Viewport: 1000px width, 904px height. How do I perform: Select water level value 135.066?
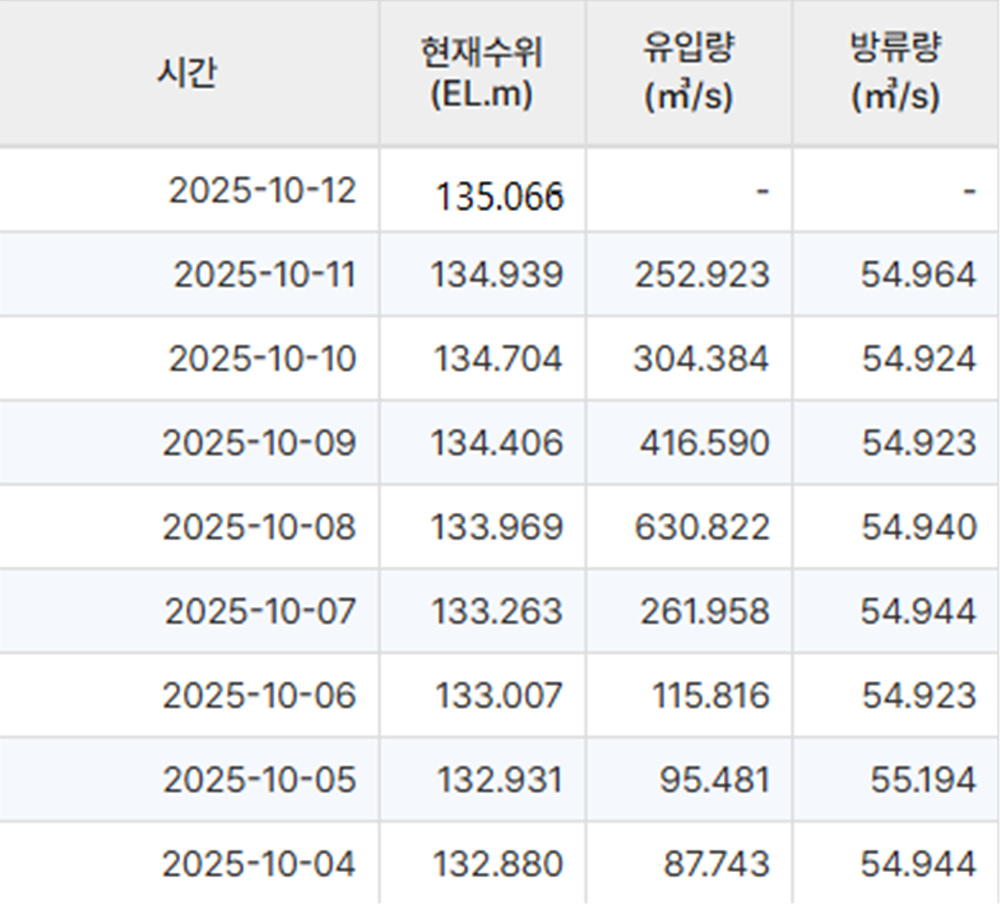click(500, 197)
